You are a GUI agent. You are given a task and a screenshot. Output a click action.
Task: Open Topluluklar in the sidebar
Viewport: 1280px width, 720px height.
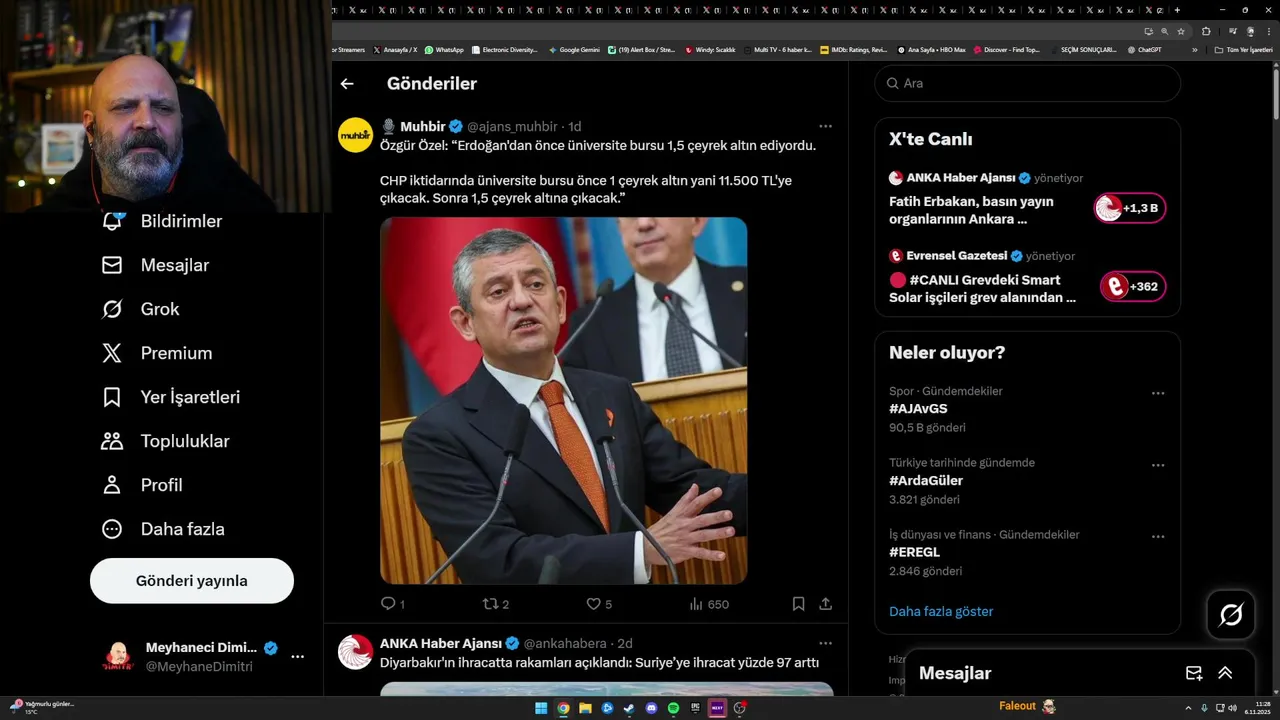tap(166, 441)
